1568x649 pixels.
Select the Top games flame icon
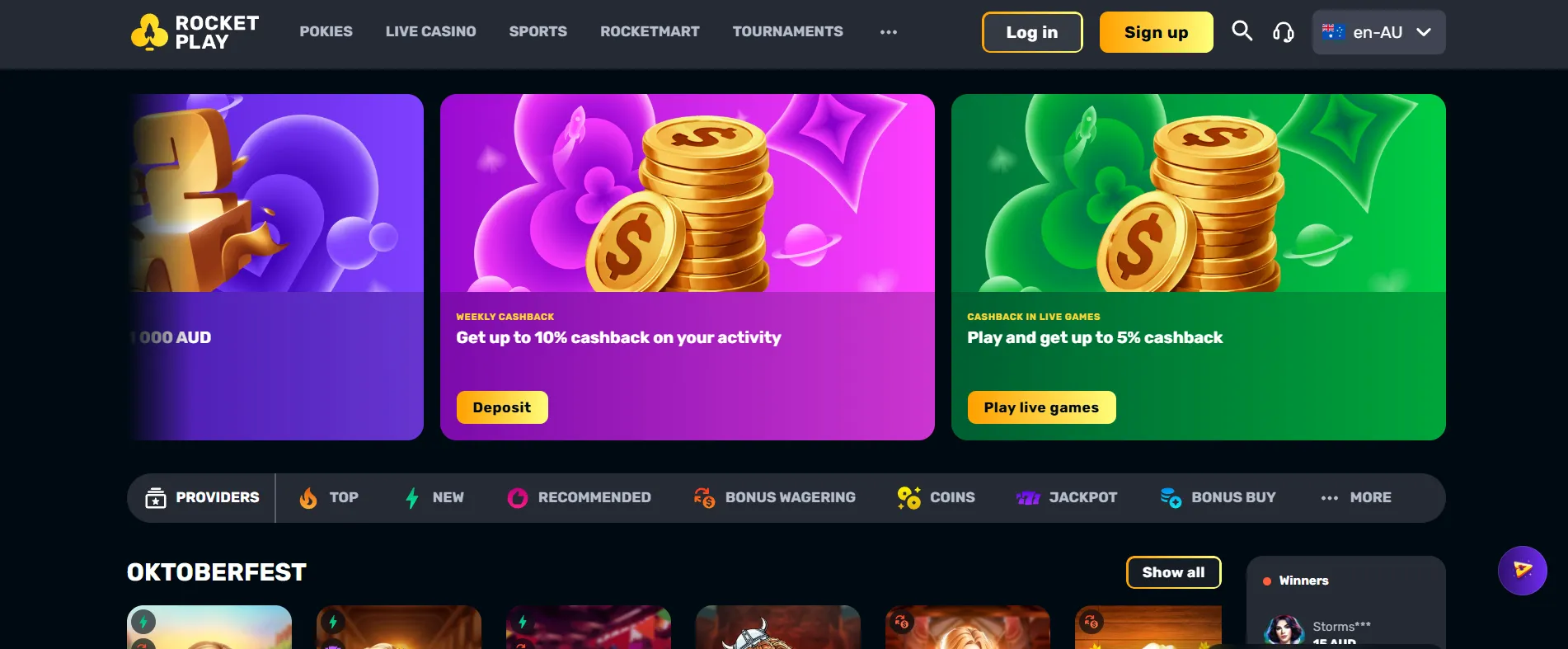[308, 498]
